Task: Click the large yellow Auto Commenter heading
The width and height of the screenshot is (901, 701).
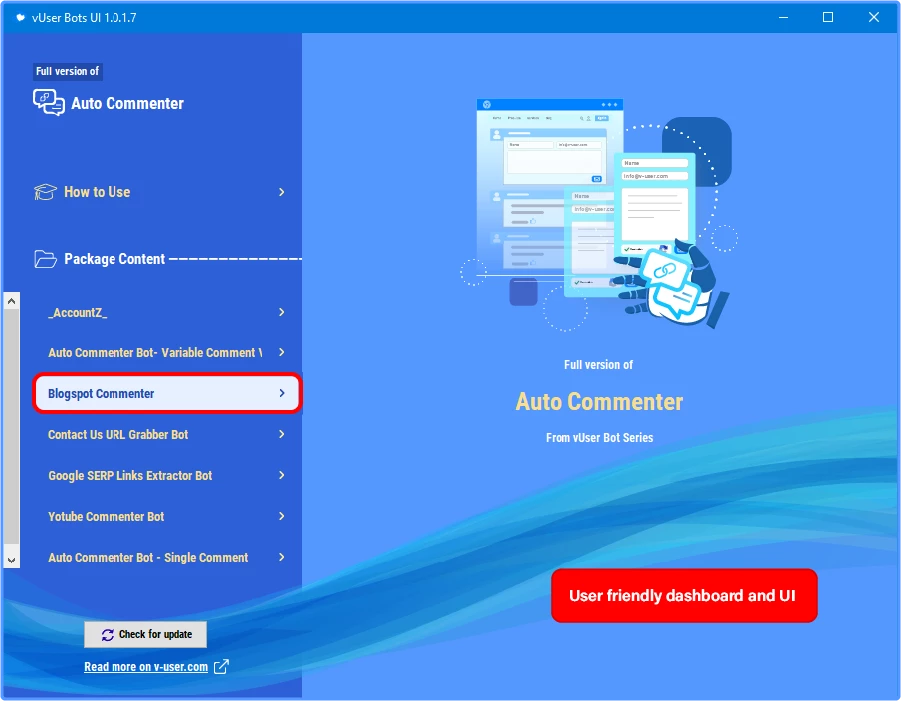Action: pos(599,401)
